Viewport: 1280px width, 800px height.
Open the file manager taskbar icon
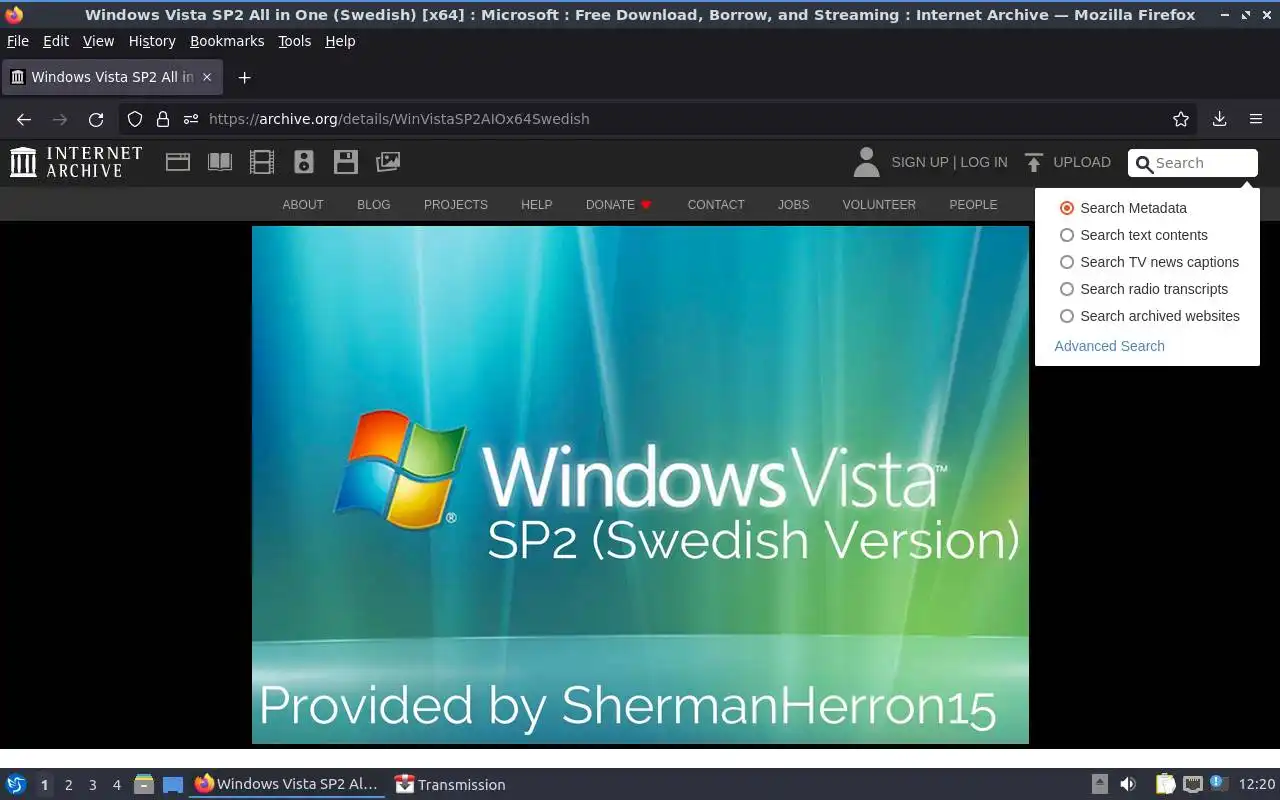click(x=144, y=785)
